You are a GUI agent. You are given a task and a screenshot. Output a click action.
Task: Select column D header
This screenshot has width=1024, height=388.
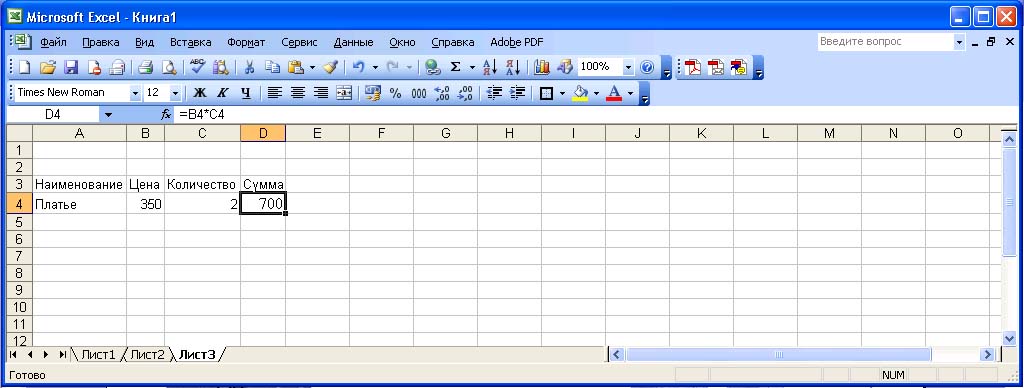(x=263, y=133)
